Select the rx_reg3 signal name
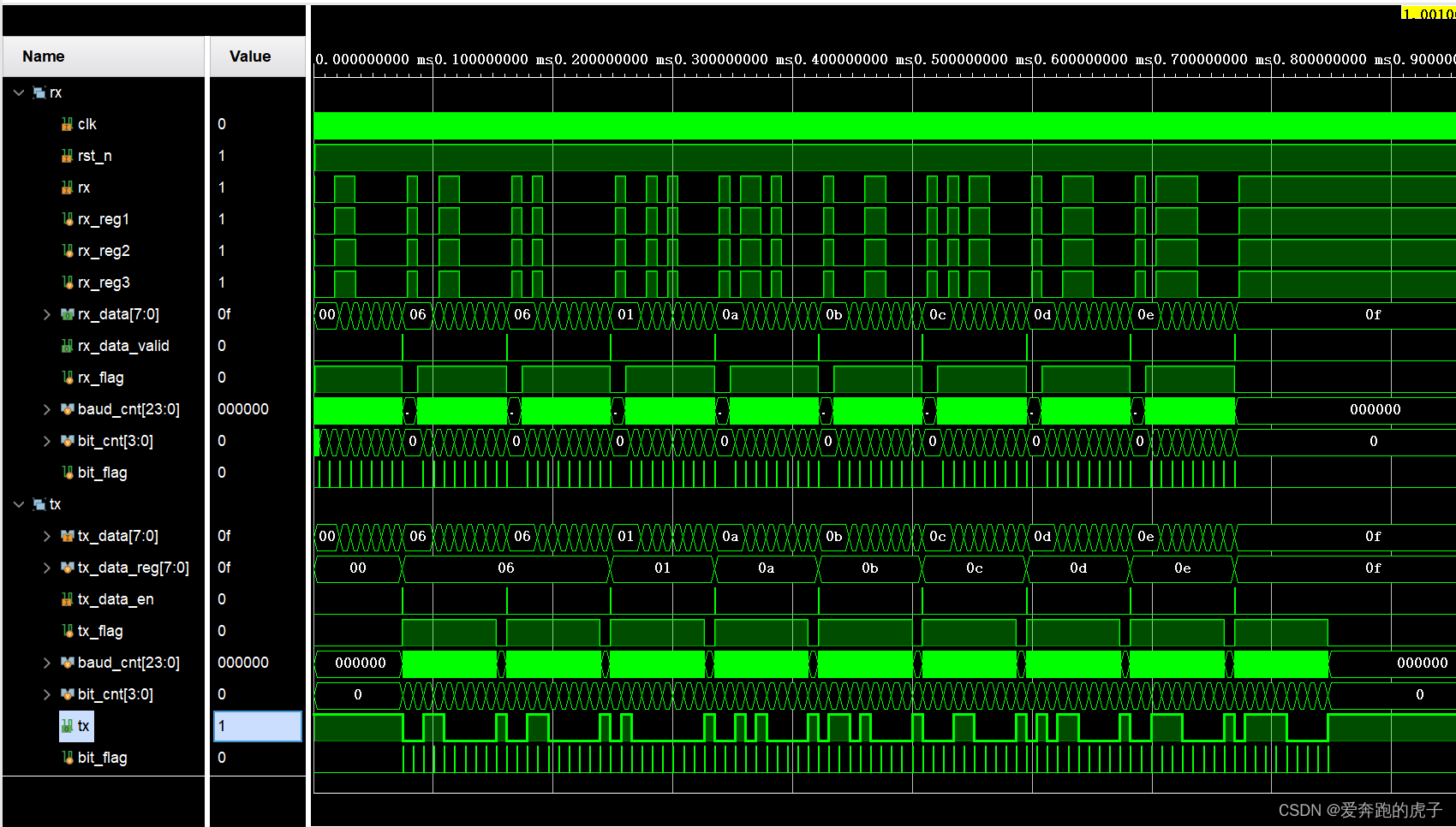Screen dimensions: 1456x827 point(104,283)
